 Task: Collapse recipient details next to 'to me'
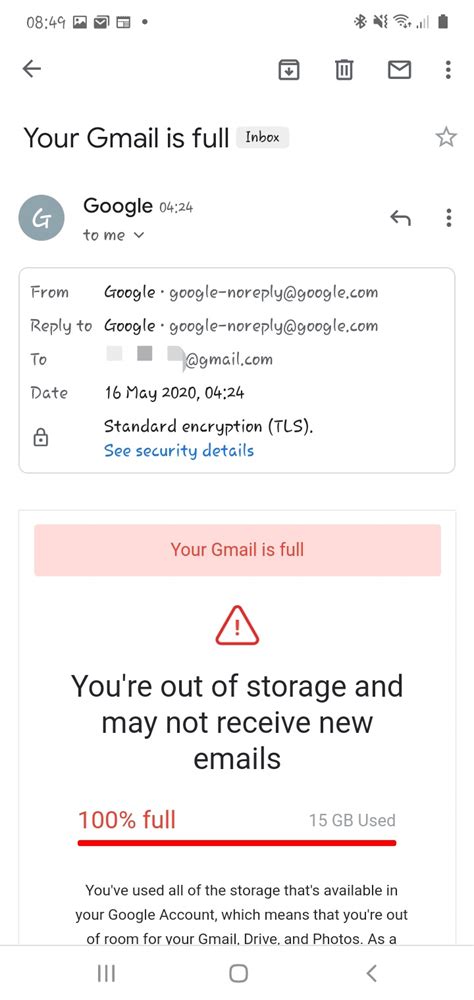tap(139, 235)
